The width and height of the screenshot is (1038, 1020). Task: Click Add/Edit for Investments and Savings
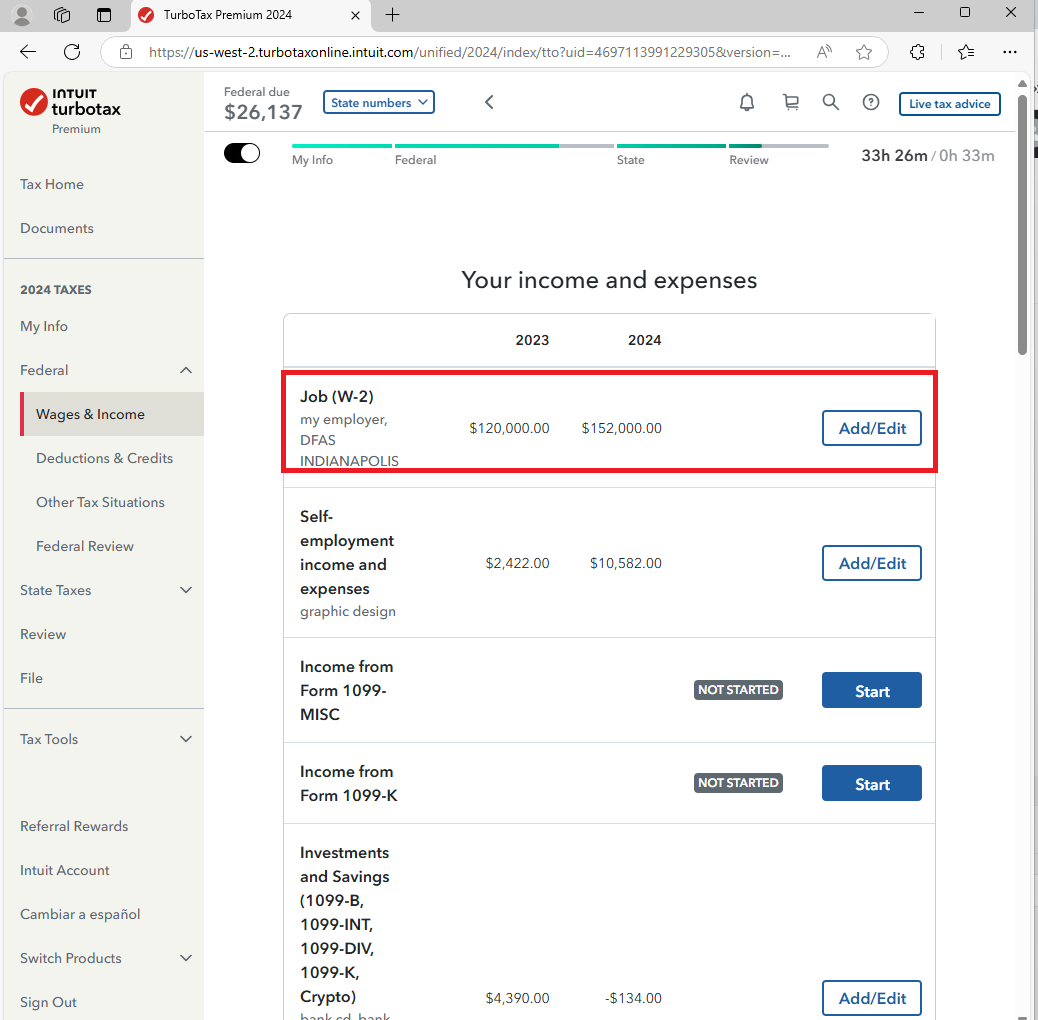pyautogui.click(x=872, y=998)
